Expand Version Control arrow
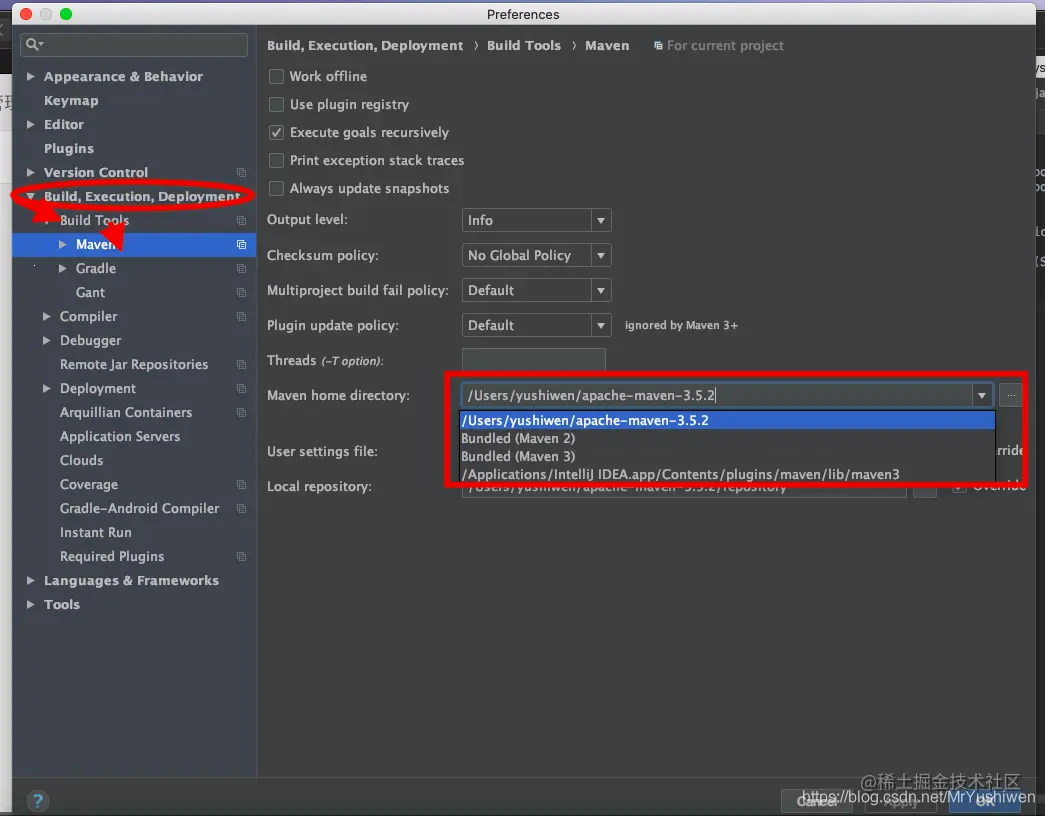1045x816 pixels. pos(31,173)
